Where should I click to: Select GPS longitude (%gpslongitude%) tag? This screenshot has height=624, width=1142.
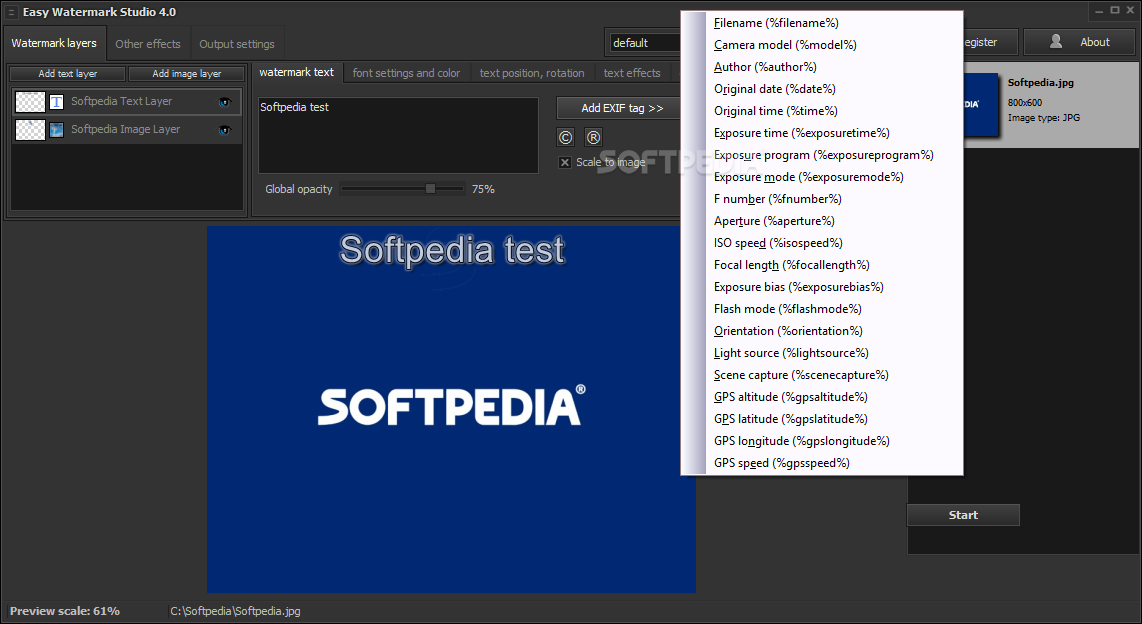click(x=822, y=441)
